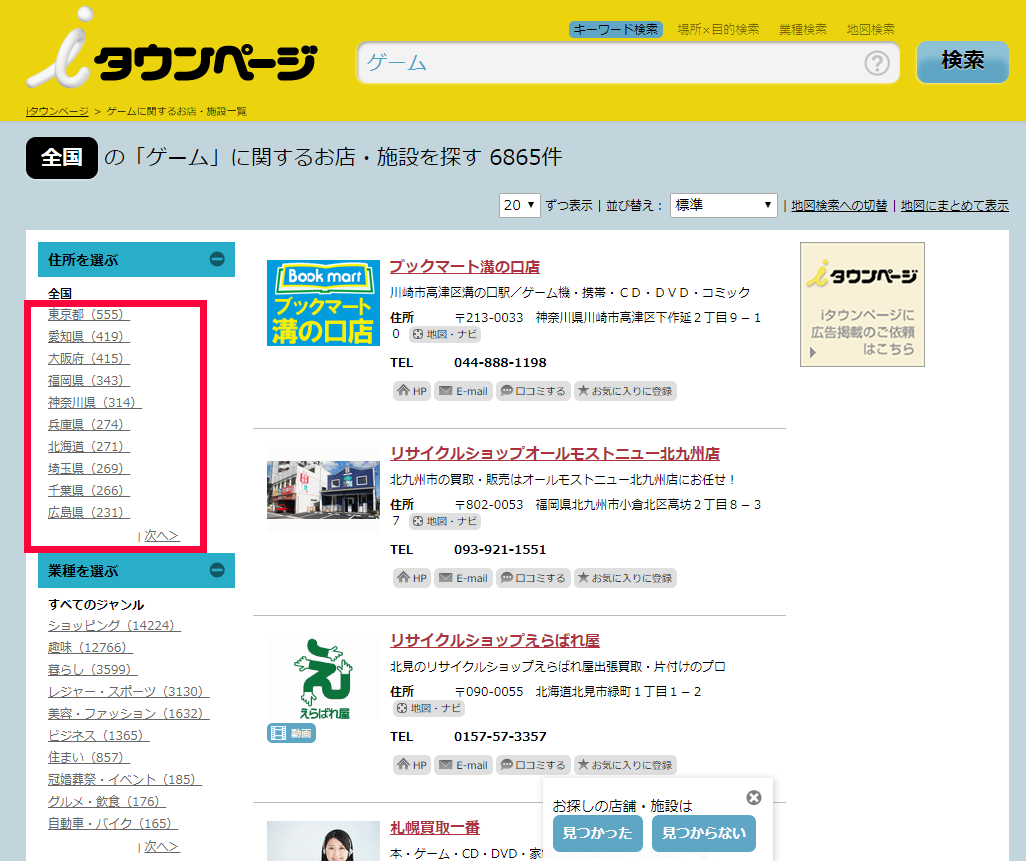The image size is (1026, 861).
Task: Click HP icon for ブックマート溝の口店
Action: pos(412,391)
